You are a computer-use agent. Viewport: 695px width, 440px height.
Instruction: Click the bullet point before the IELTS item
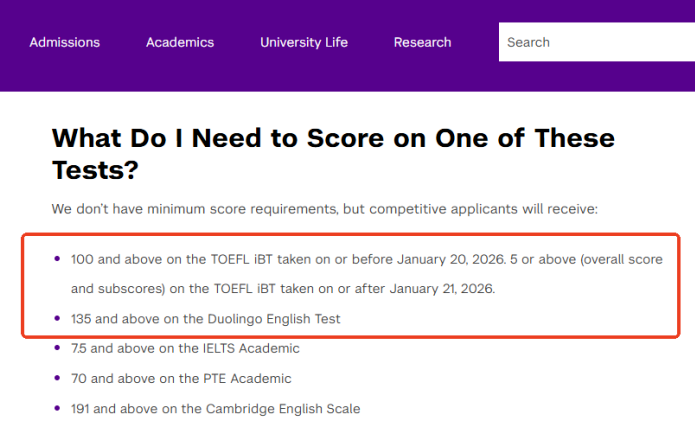[56, 348]
